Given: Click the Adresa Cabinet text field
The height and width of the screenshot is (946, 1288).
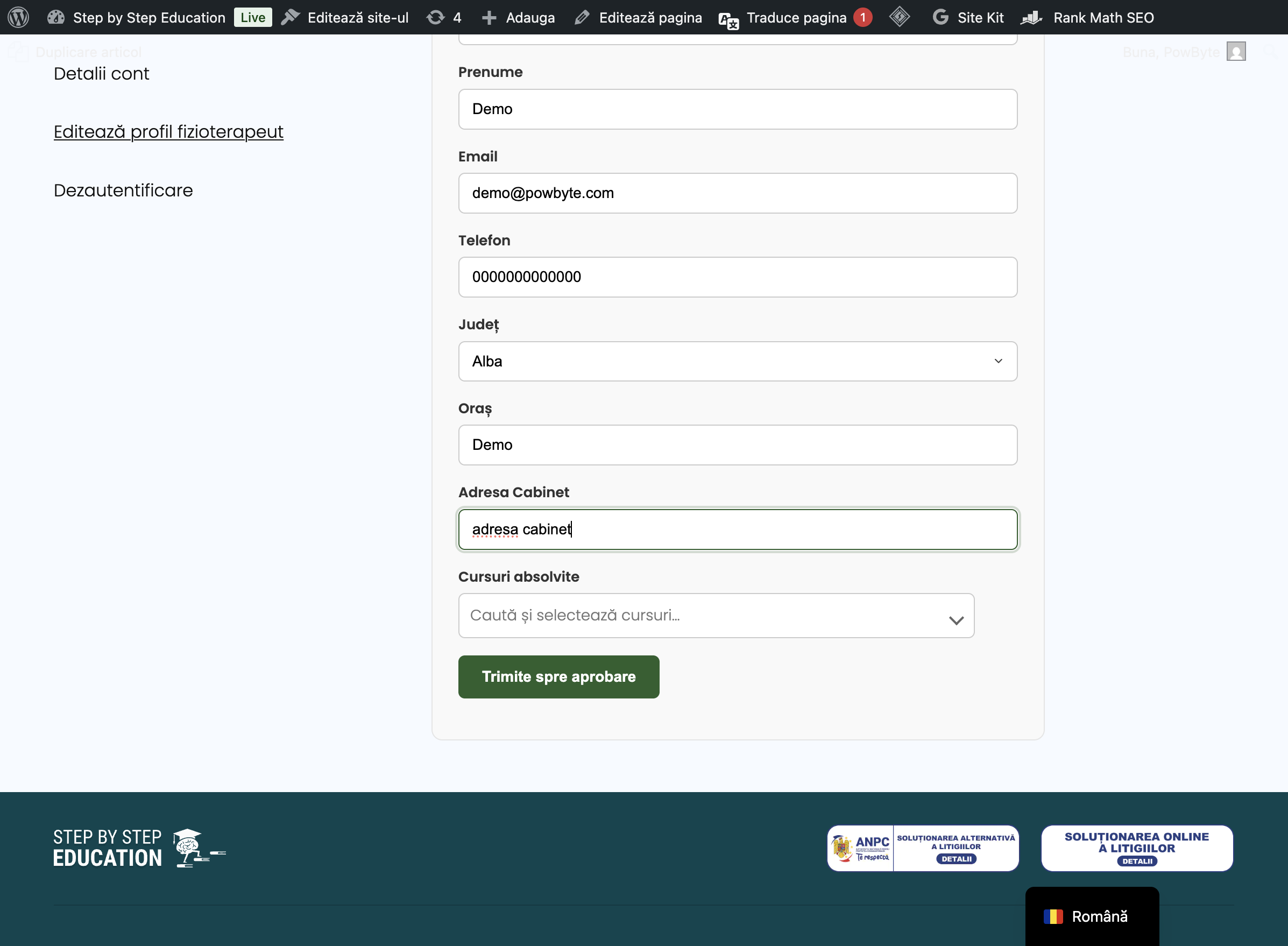Looking at the screenshot, I should [x=738, y=530].
